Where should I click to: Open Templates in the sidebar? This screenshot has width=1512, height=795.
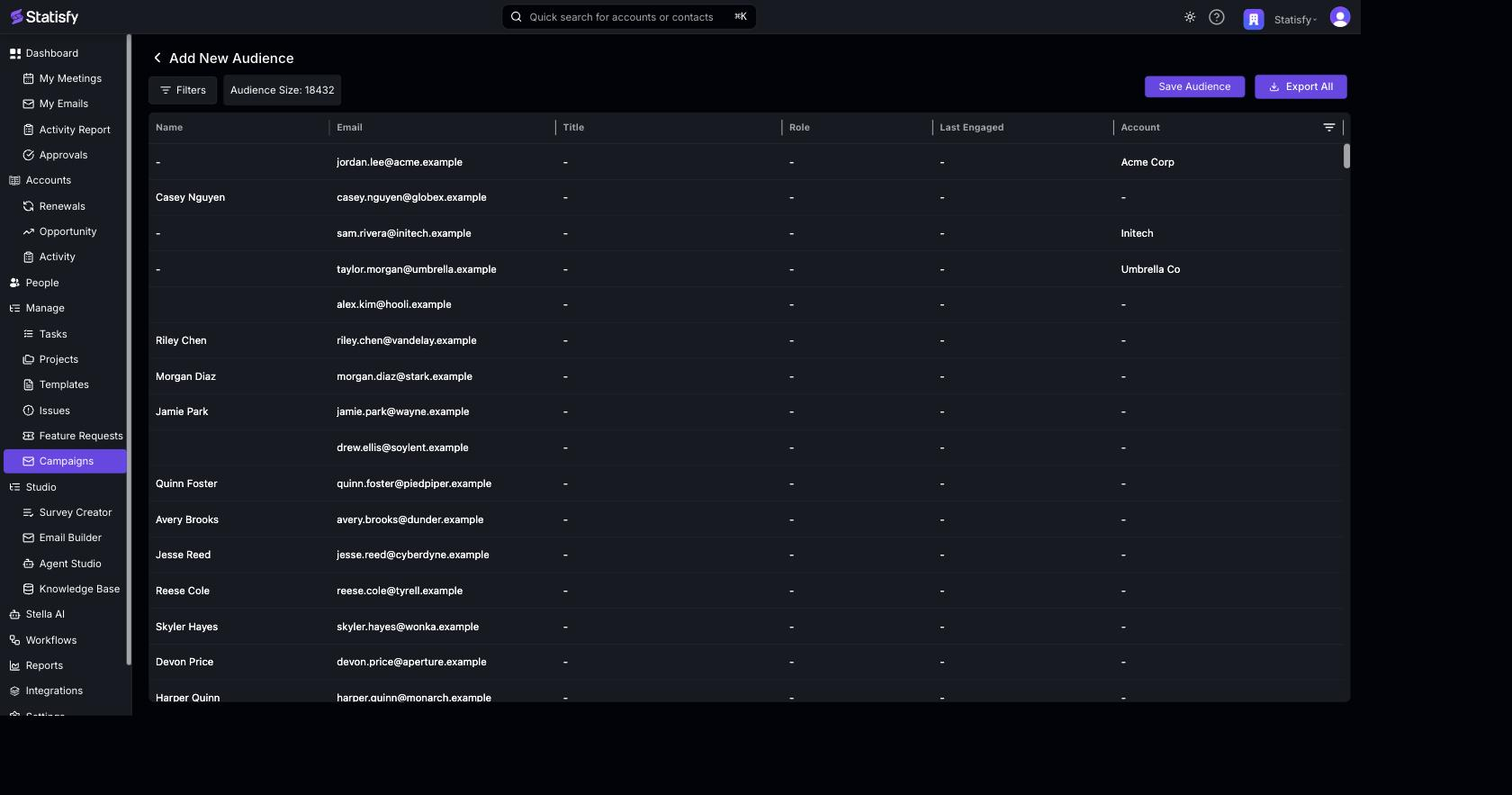click(x=65, y=384)
